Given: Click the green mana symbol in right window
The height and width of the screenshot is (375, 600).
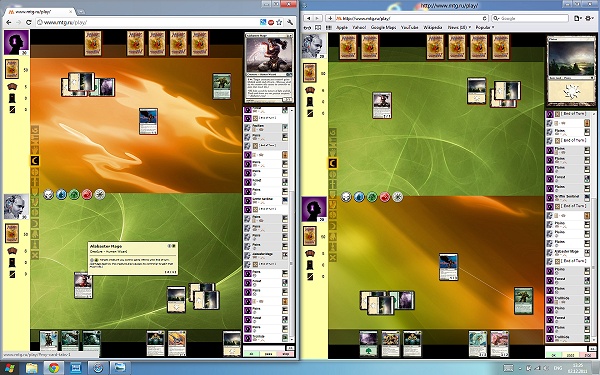Looking at the screenshot, I should pyautogui.click(x=372, y=197).
